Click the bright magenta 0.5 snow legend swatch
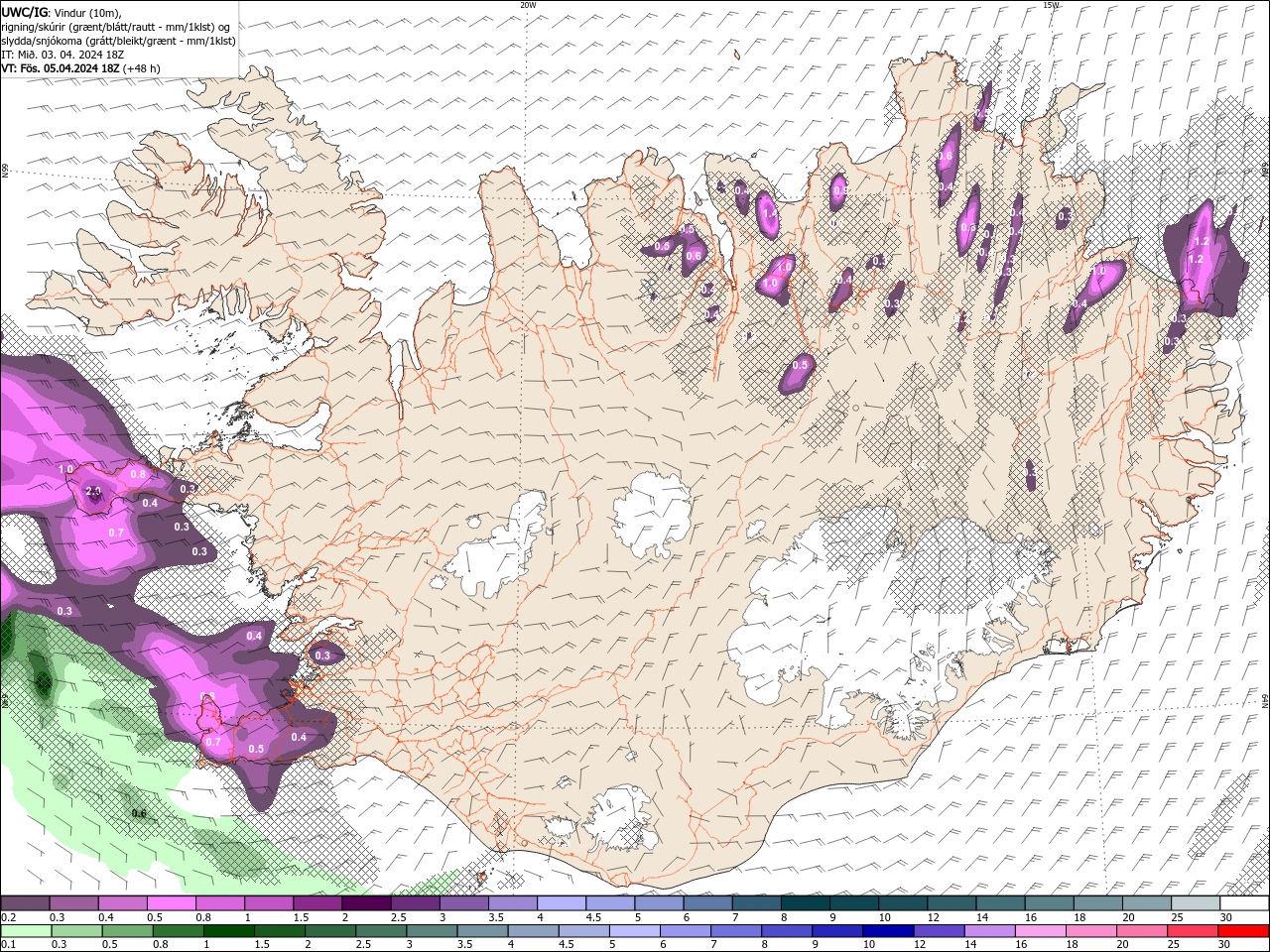Screen dimensions: 1270x952 (x=171, y=903)
